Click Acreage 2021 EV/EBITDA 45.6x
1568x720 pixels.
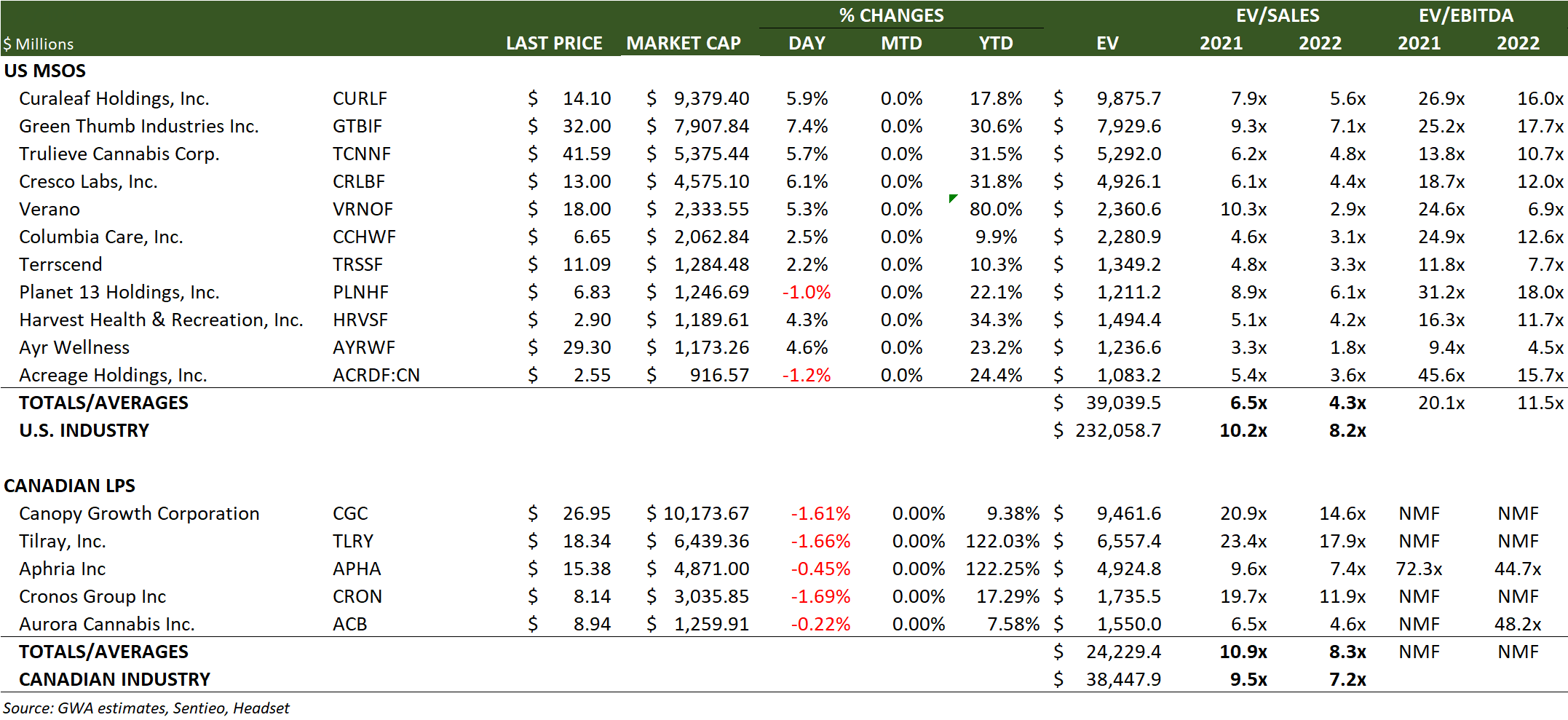coord(1441,375)
